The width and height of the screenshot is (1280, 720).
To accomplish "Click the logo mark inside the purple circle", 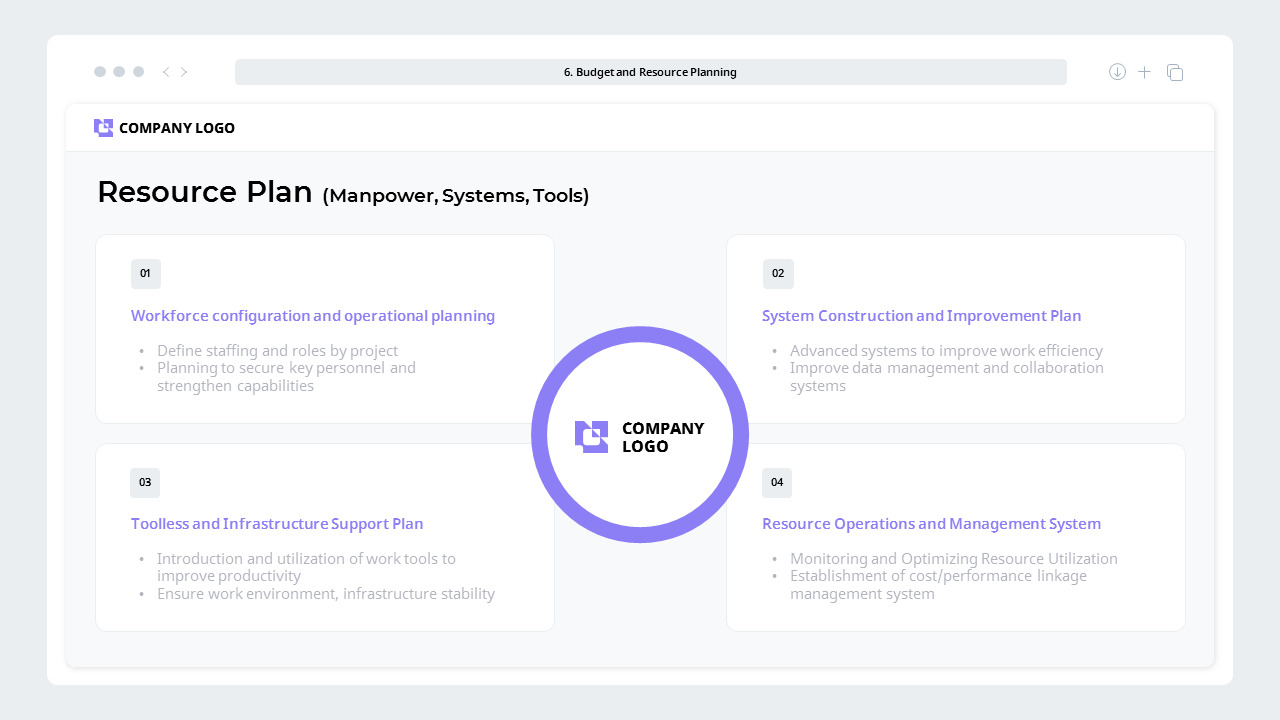I will [591, 437].
